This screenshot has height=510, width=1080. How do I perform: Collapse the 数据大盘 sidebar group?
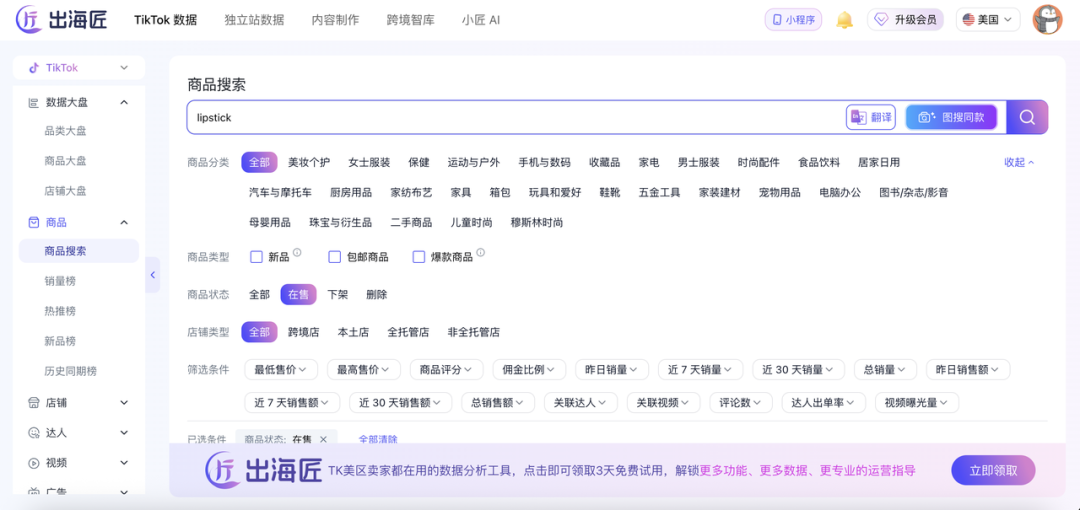(124, 103)
